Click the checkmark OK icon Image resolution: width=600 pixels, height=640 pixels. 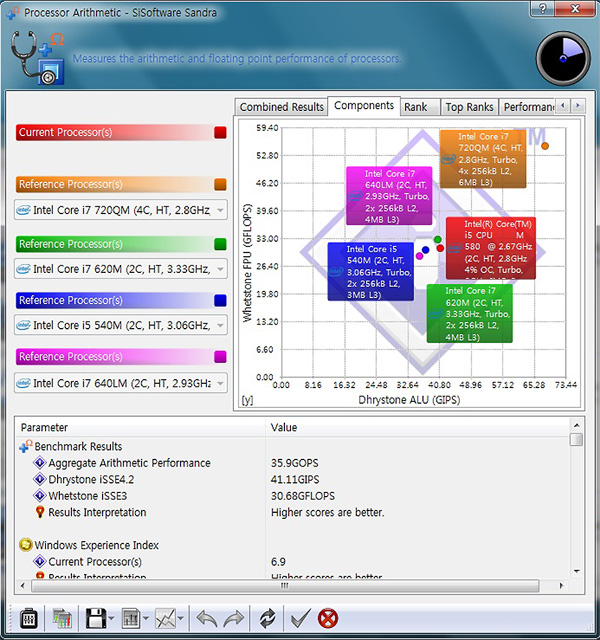click(301, 618)
